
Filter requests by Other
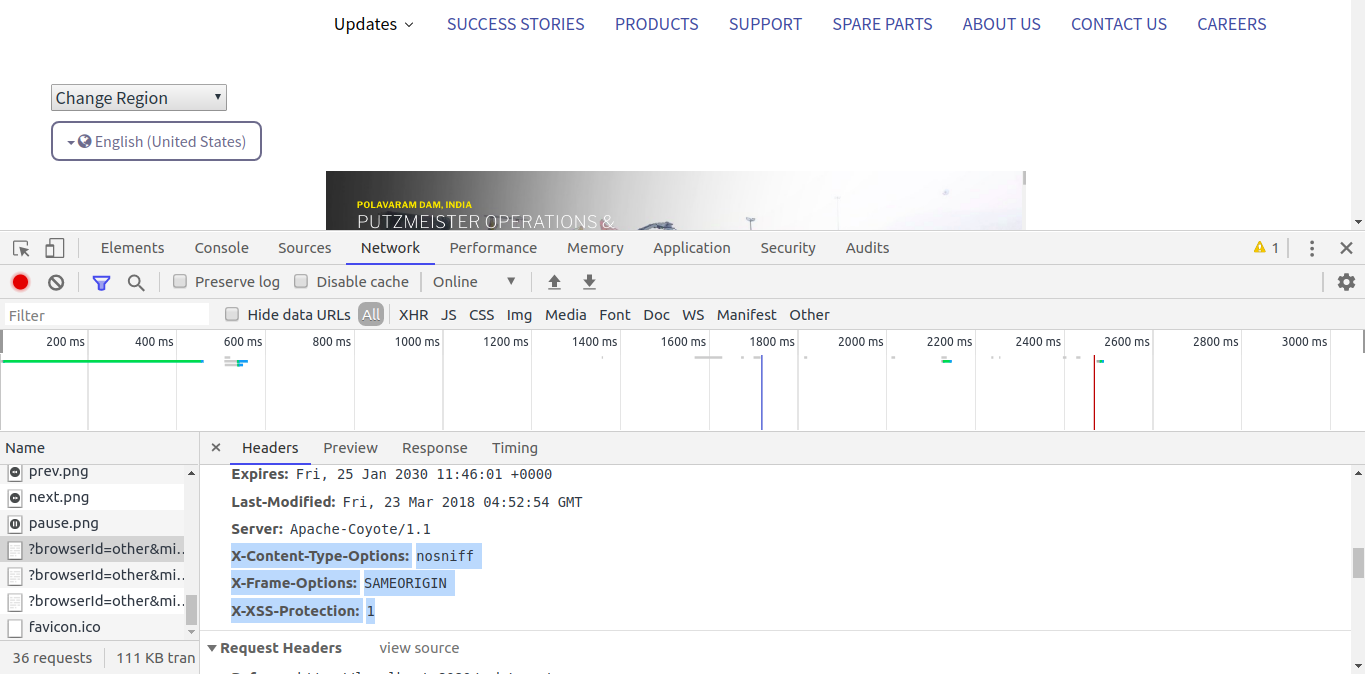pyautogui.click(x=809, y=314)
